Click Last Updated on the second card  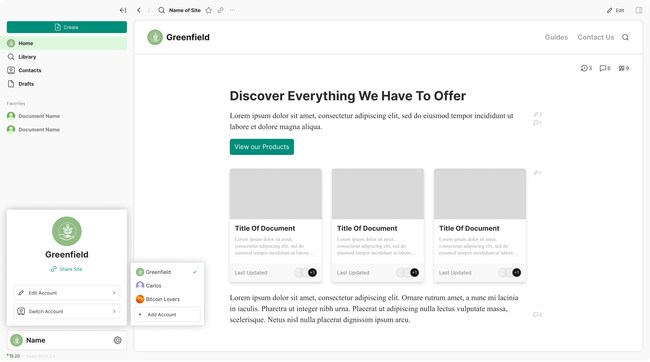(x=353, y=273)
